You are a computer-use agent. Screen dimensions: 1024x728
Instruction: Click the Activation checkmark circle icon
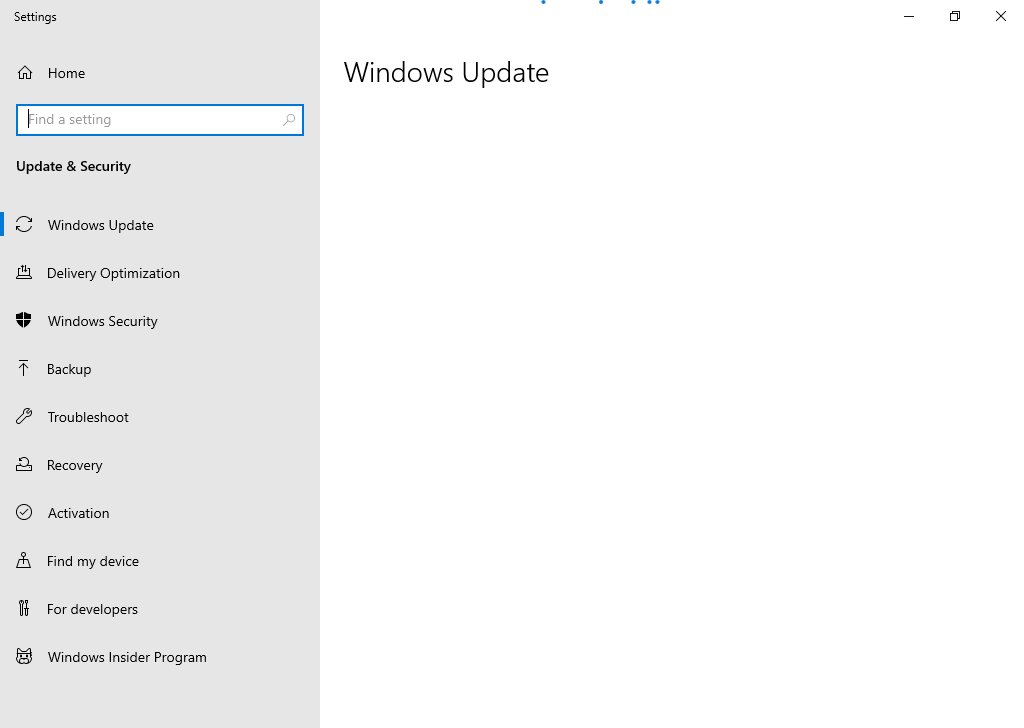(24, 512)
